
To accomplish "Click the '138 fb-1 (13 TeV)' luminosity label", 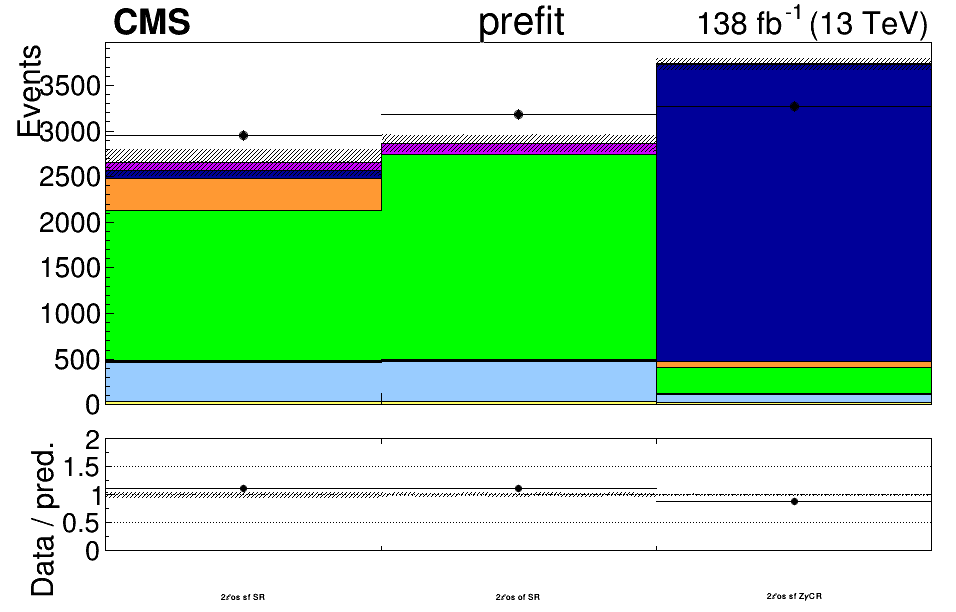I will (812, 24).
